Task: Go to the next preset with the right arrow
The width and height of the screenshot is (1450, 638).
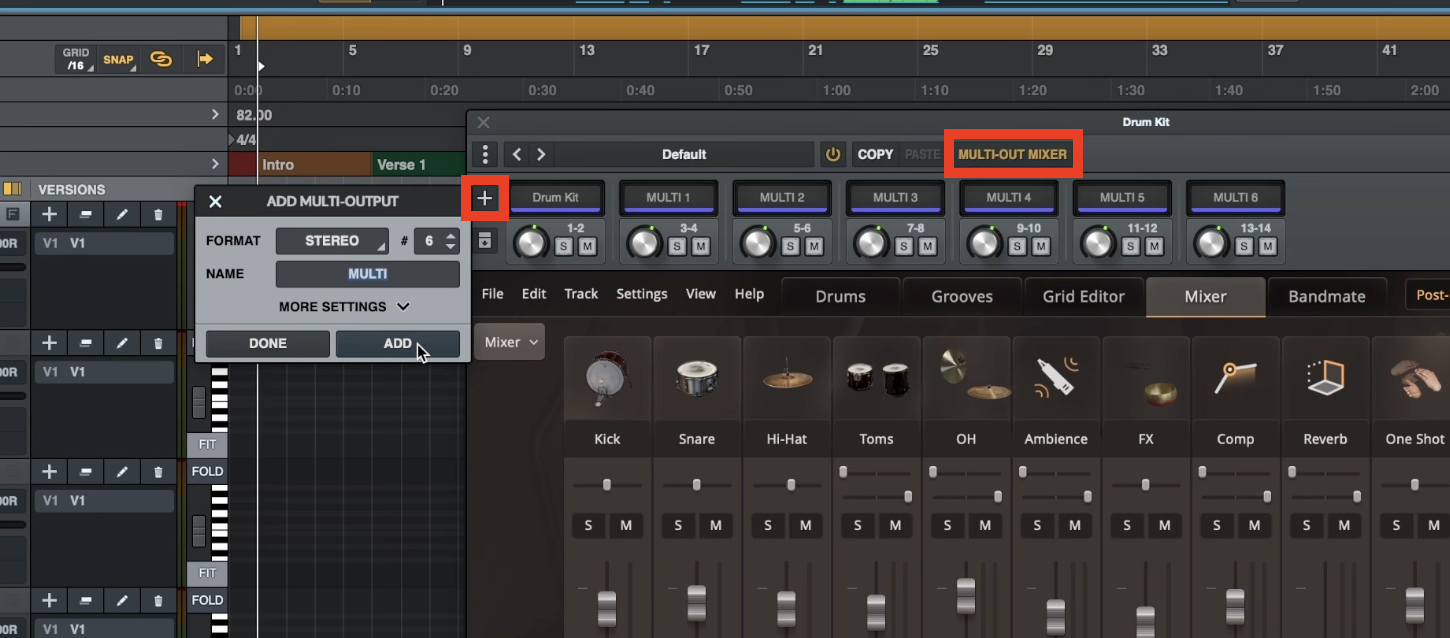Action: tap(541, 154)
